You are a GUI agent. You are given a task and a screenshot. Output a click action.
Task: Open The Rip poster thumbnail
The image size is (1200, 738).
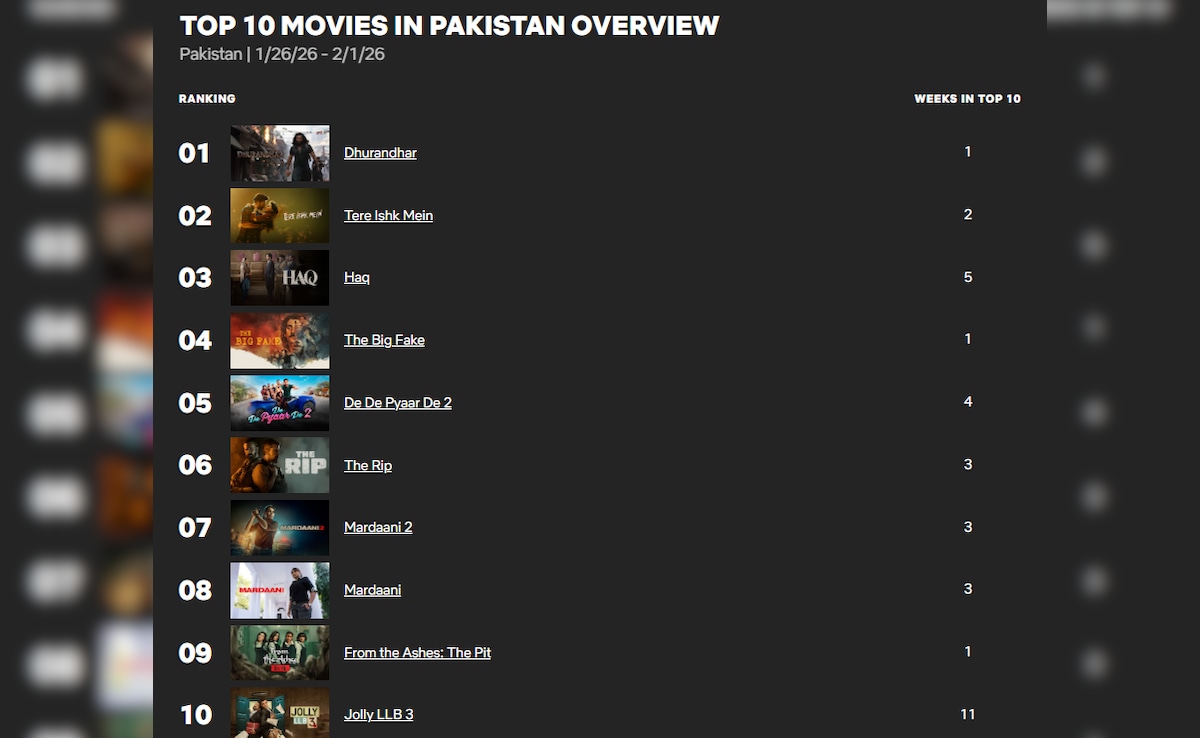pyautogui.click(x=280, y=465)
